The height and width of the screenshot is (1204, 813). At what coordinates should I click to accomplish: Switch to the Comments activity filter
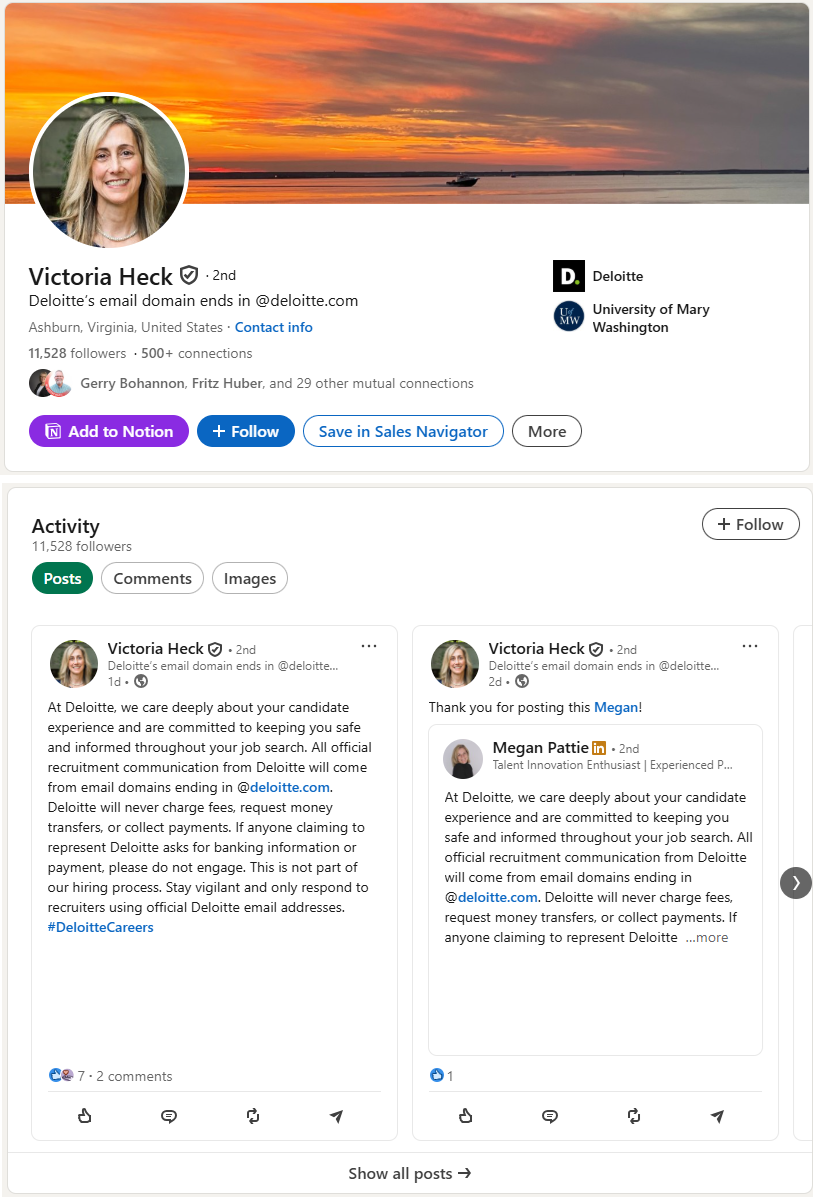[x=152, y=579]
